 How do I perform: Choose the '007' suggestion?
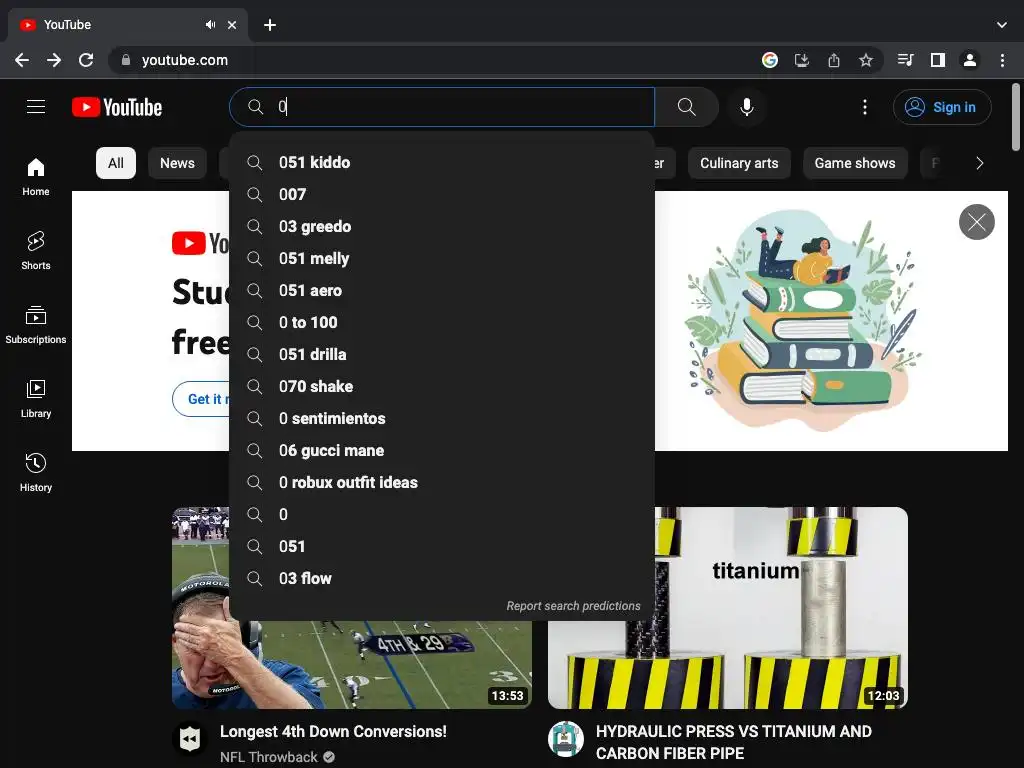(442, 195)
